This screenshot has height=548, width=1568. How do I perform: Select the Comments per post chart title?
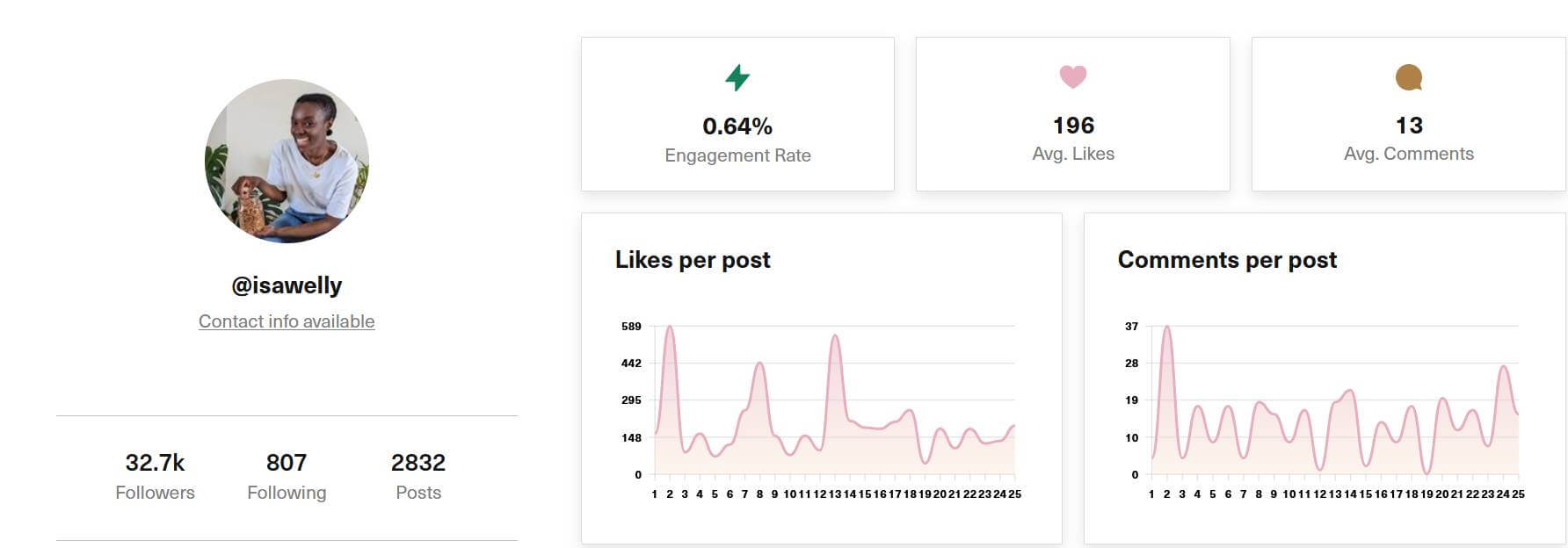pos(1227,260)
